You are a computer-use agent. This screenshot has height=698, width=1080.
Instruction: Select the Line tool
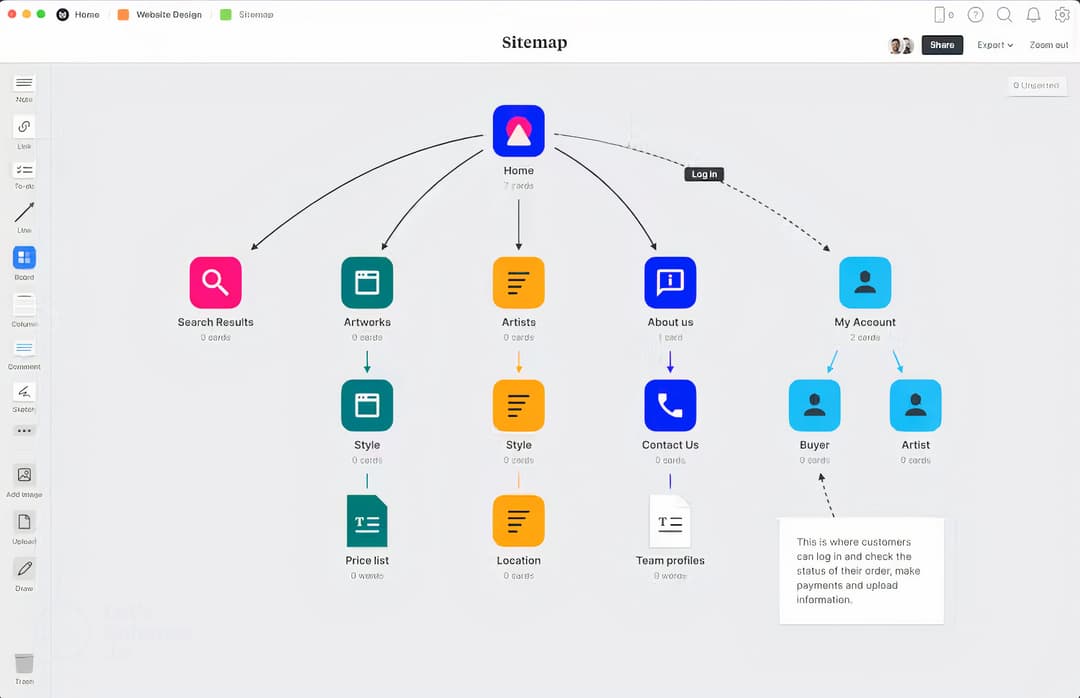click(x=24, y=213)
